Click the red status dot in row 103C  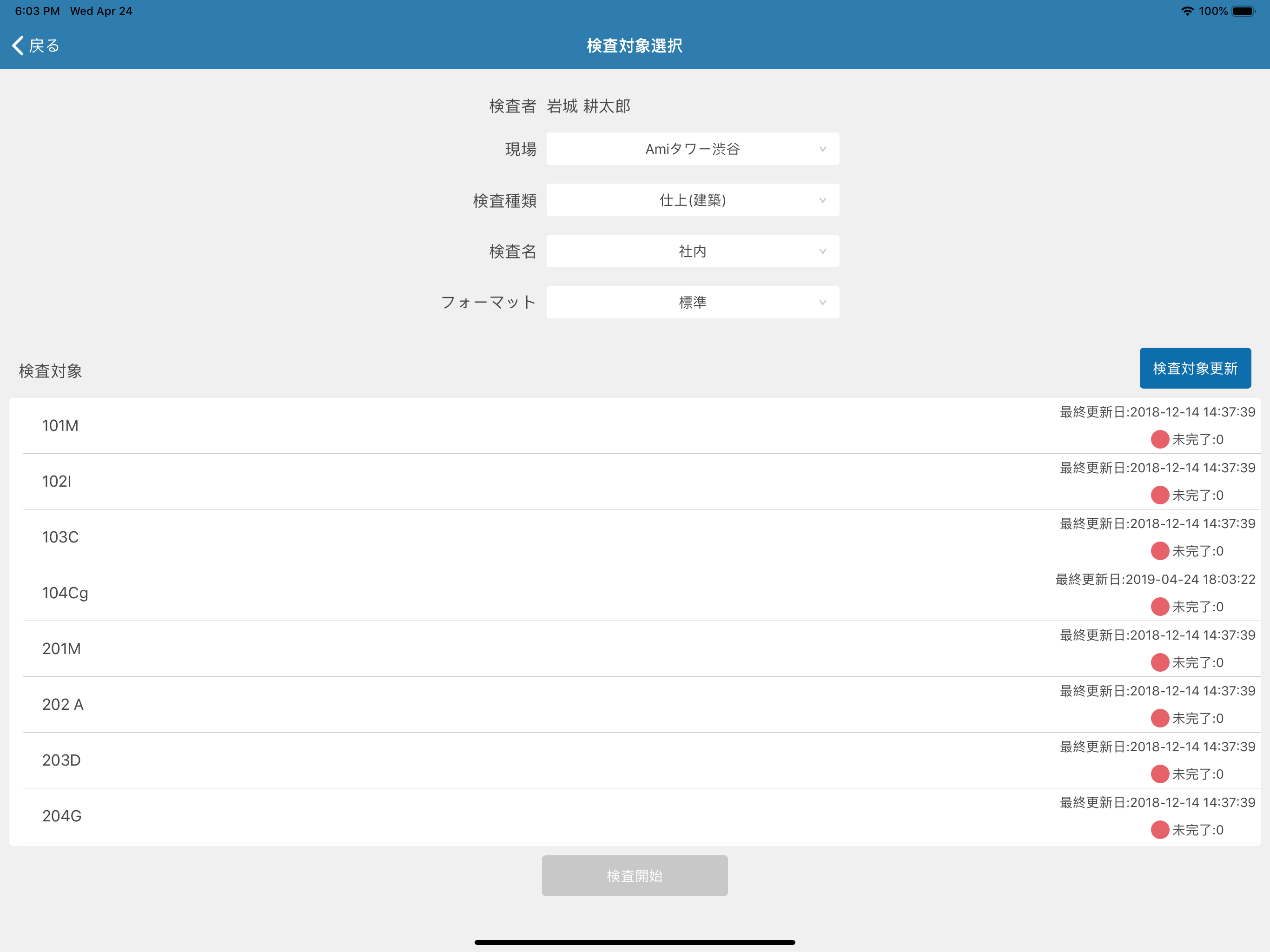click(x=1160, y=551)
